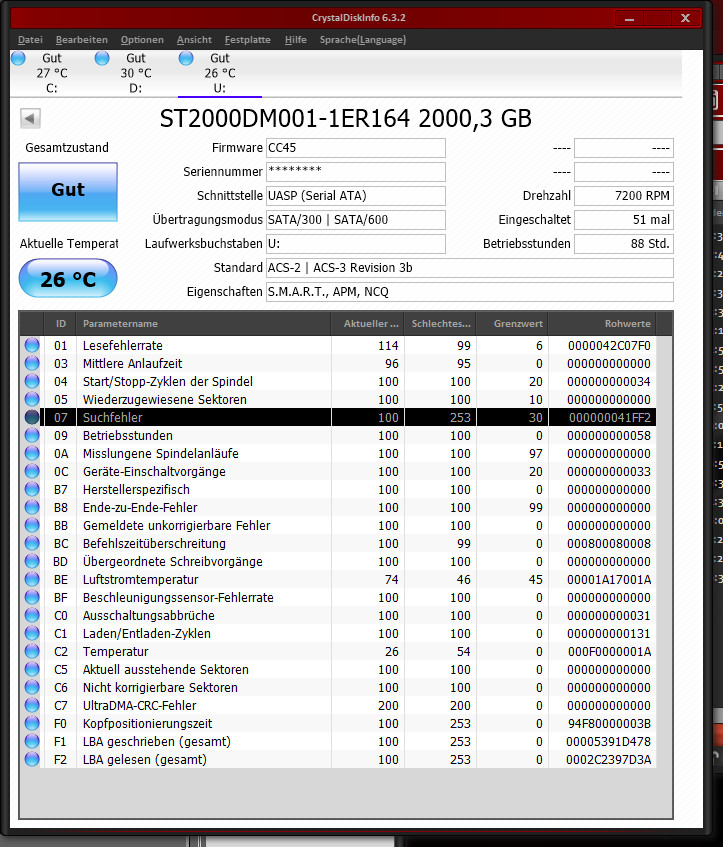
Task: Select the D: drive tab
Action: point(136,73)
